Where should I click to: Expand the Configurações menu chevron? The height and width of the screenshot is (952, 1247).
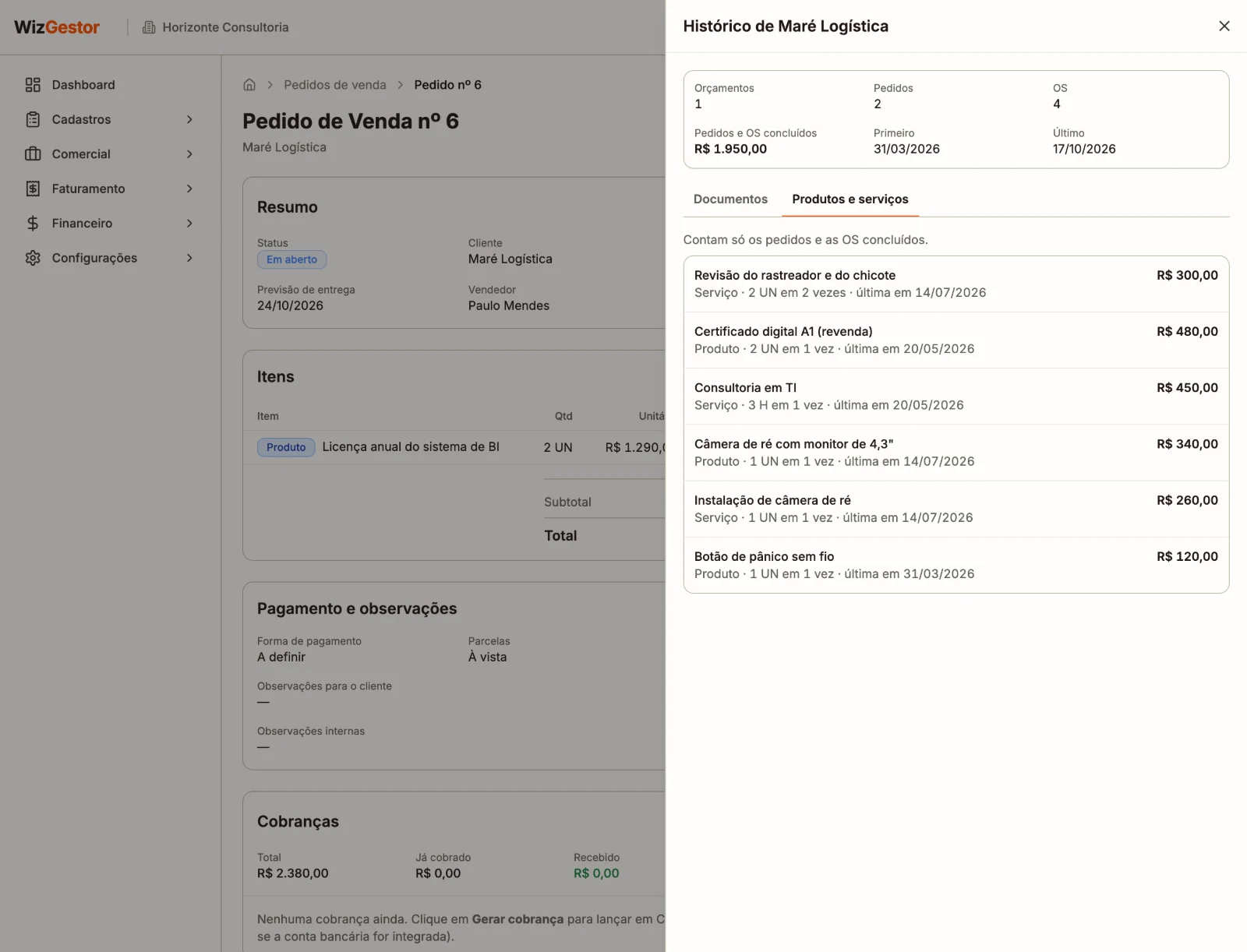click(189, 258)
